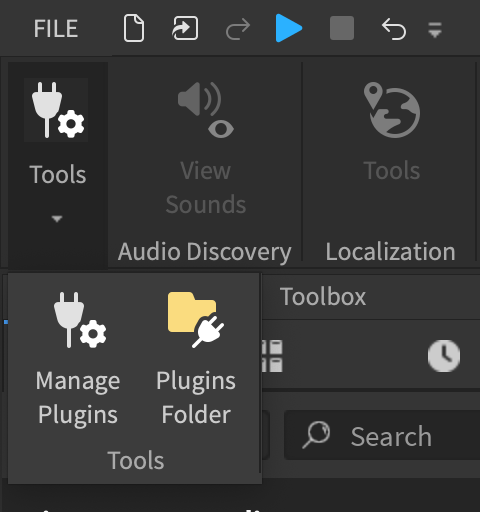Viewport: 480px width, 512px height.
Task: Click the "Localization" group label
Action: click(x=390, y=252)
